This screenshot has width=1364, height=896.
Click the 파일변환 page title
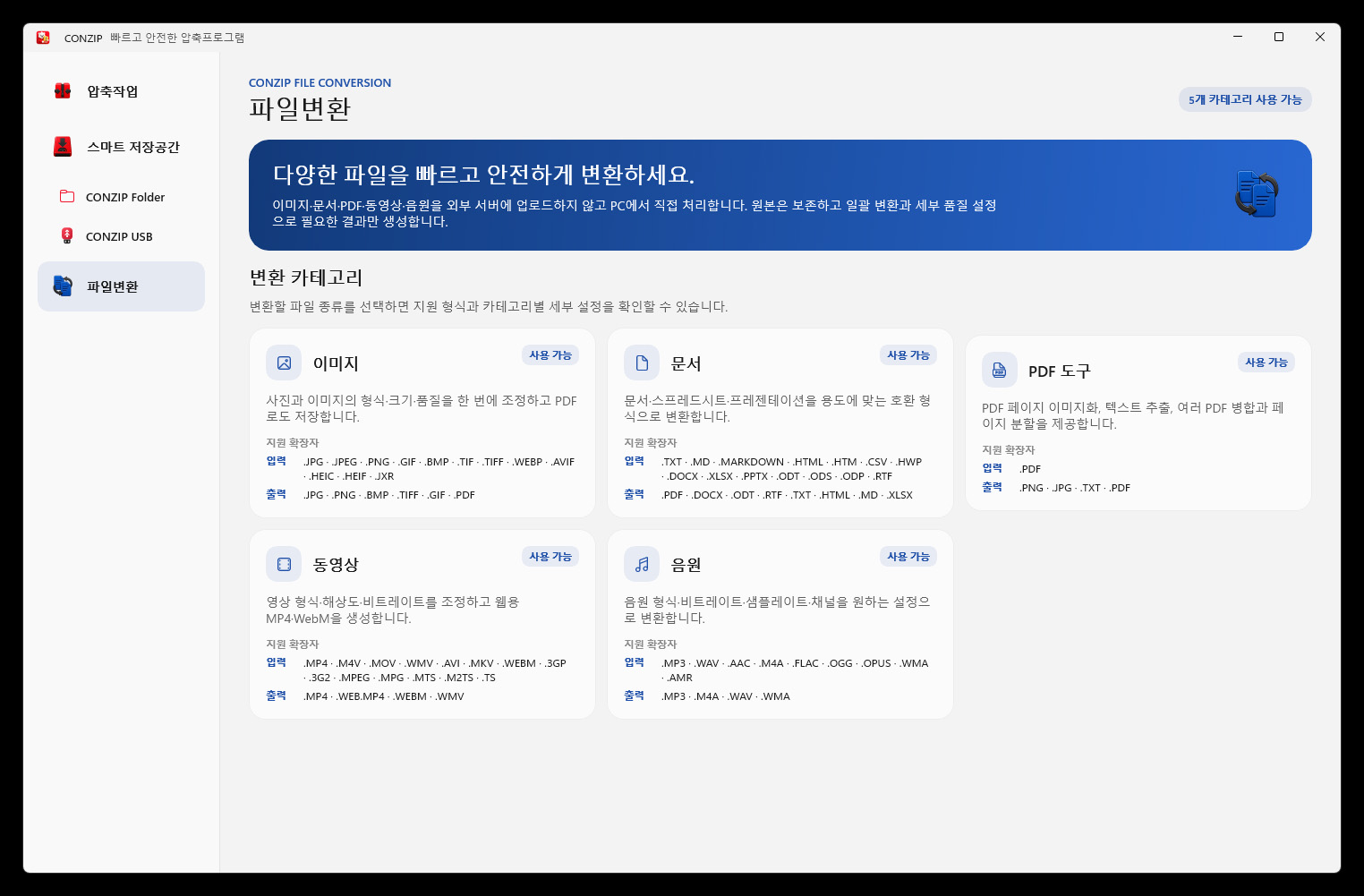coord(300,109)
